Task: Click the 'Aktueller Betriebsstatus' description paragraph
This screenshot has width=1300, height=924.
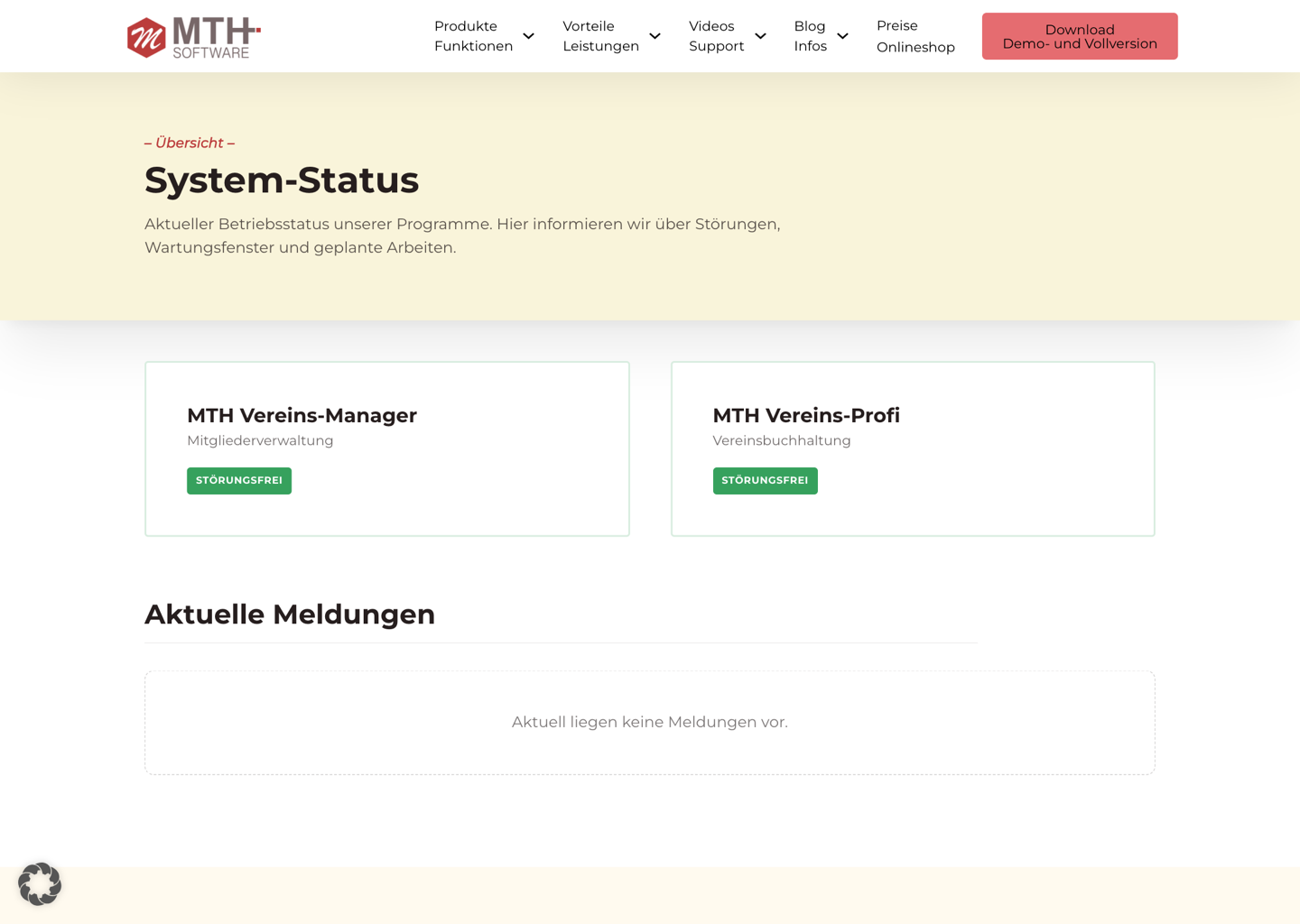Action: click(x=462, y=236)
